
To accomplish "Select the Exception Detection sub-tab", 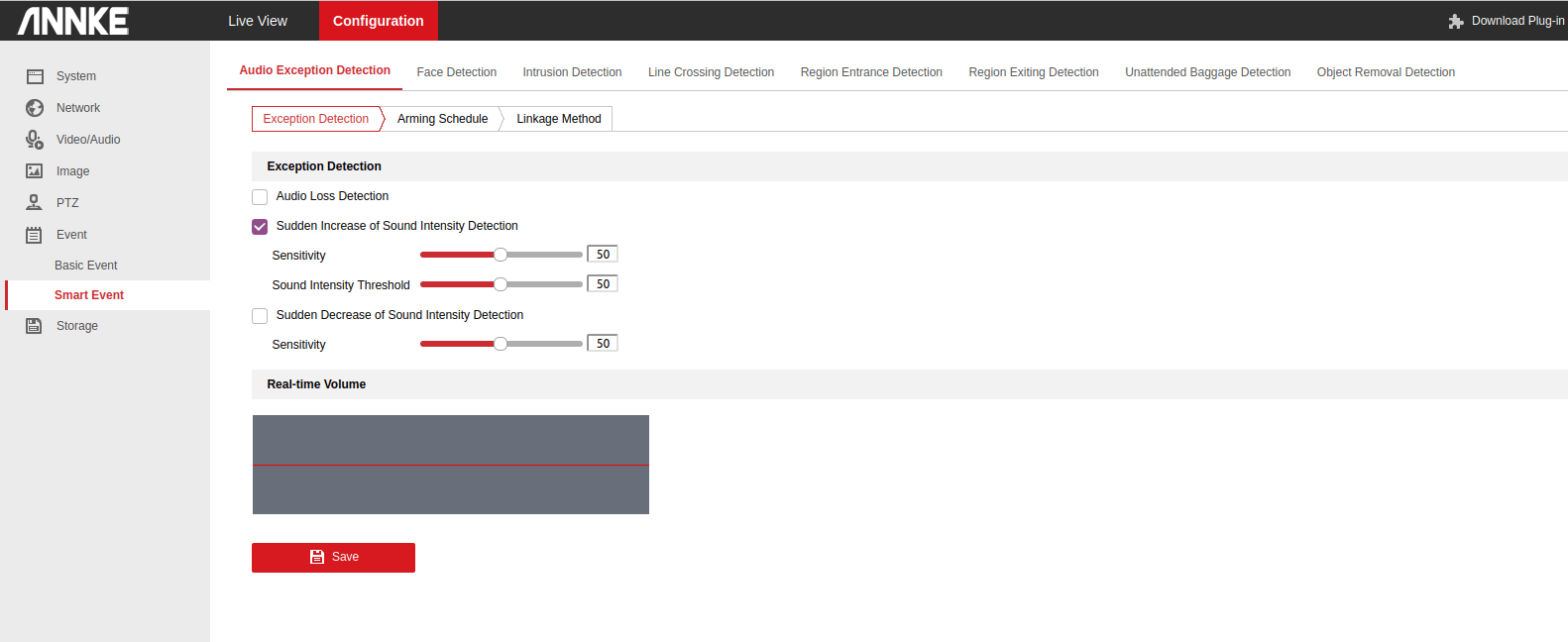I will point(316,119).
